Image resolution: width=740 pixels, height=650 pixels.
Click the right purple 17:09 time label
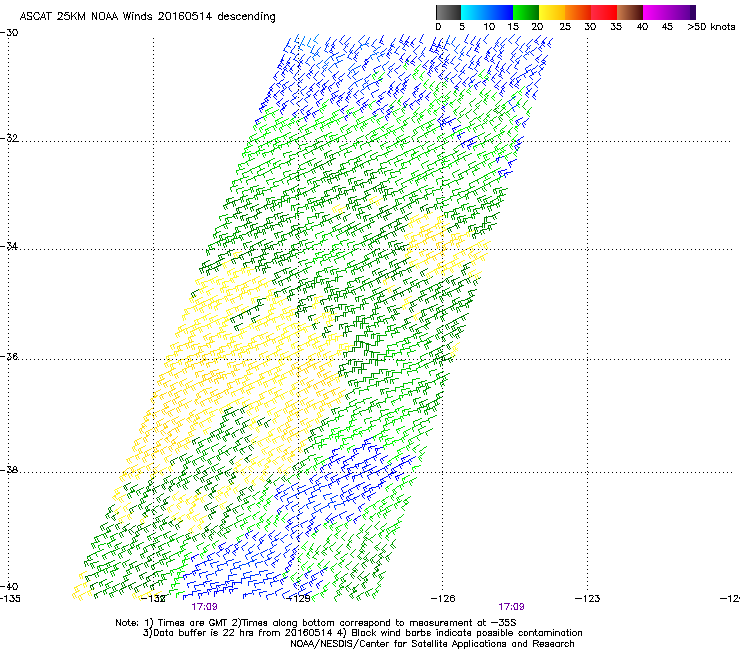pyautogui.click(x=512, y=607)
